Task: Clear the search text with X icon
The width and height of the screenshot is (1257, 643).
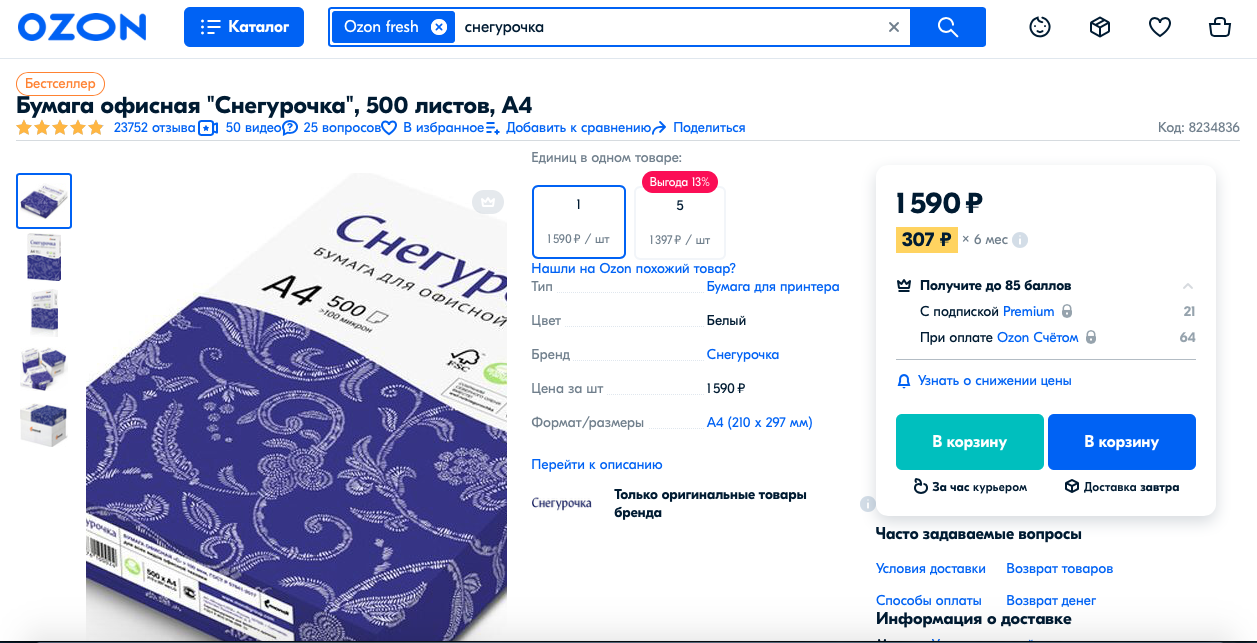Action: pos(894,27)
